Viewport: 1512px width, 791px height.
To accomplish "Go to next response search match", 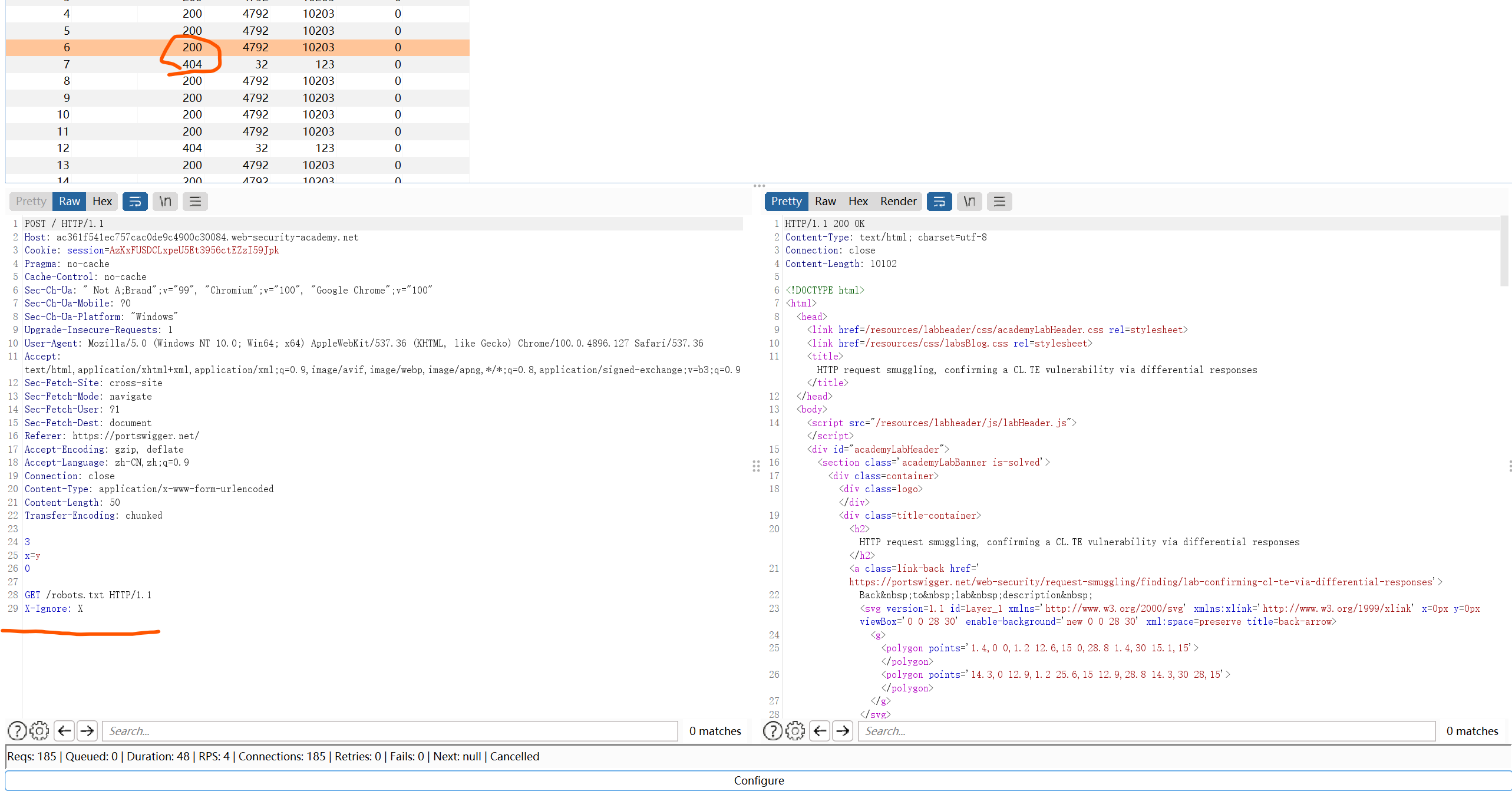I will 843,731.
